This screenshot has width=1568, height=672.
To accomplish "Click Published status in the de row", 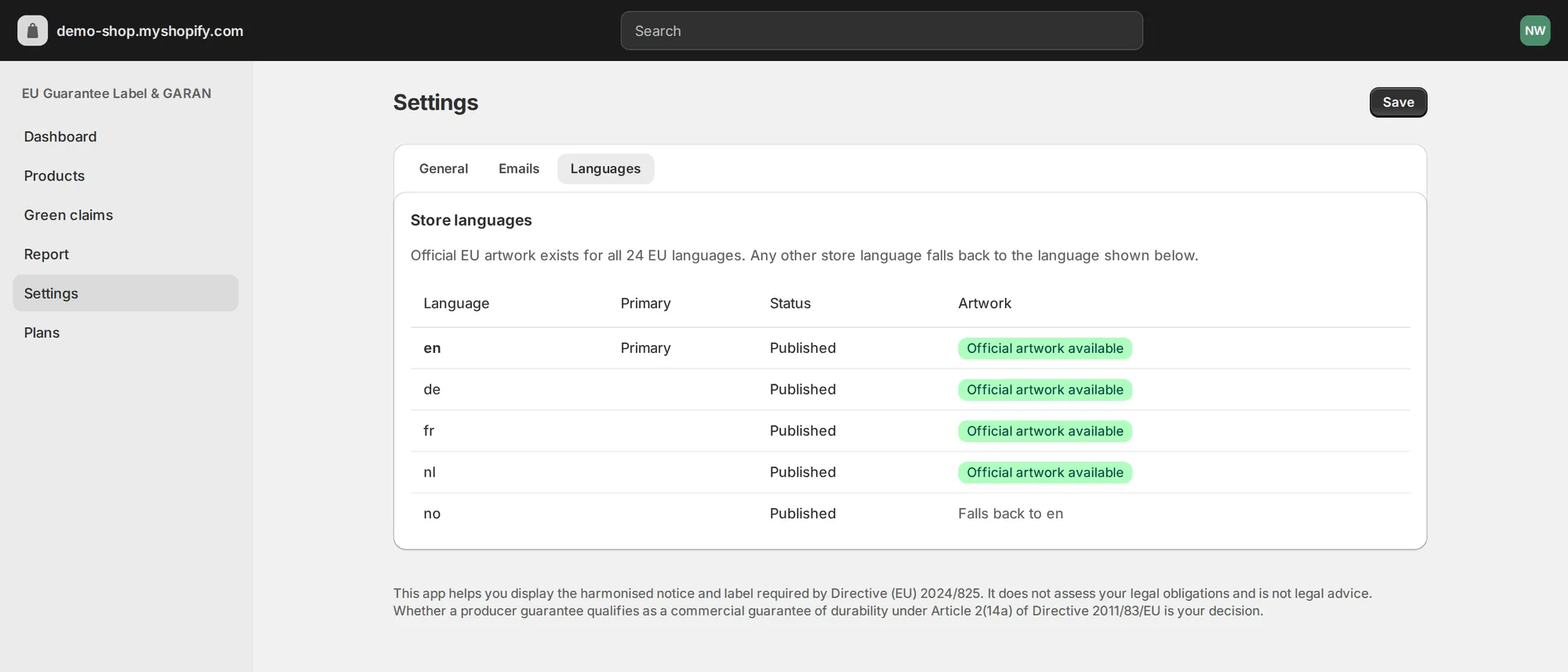I will pos(803,390).
